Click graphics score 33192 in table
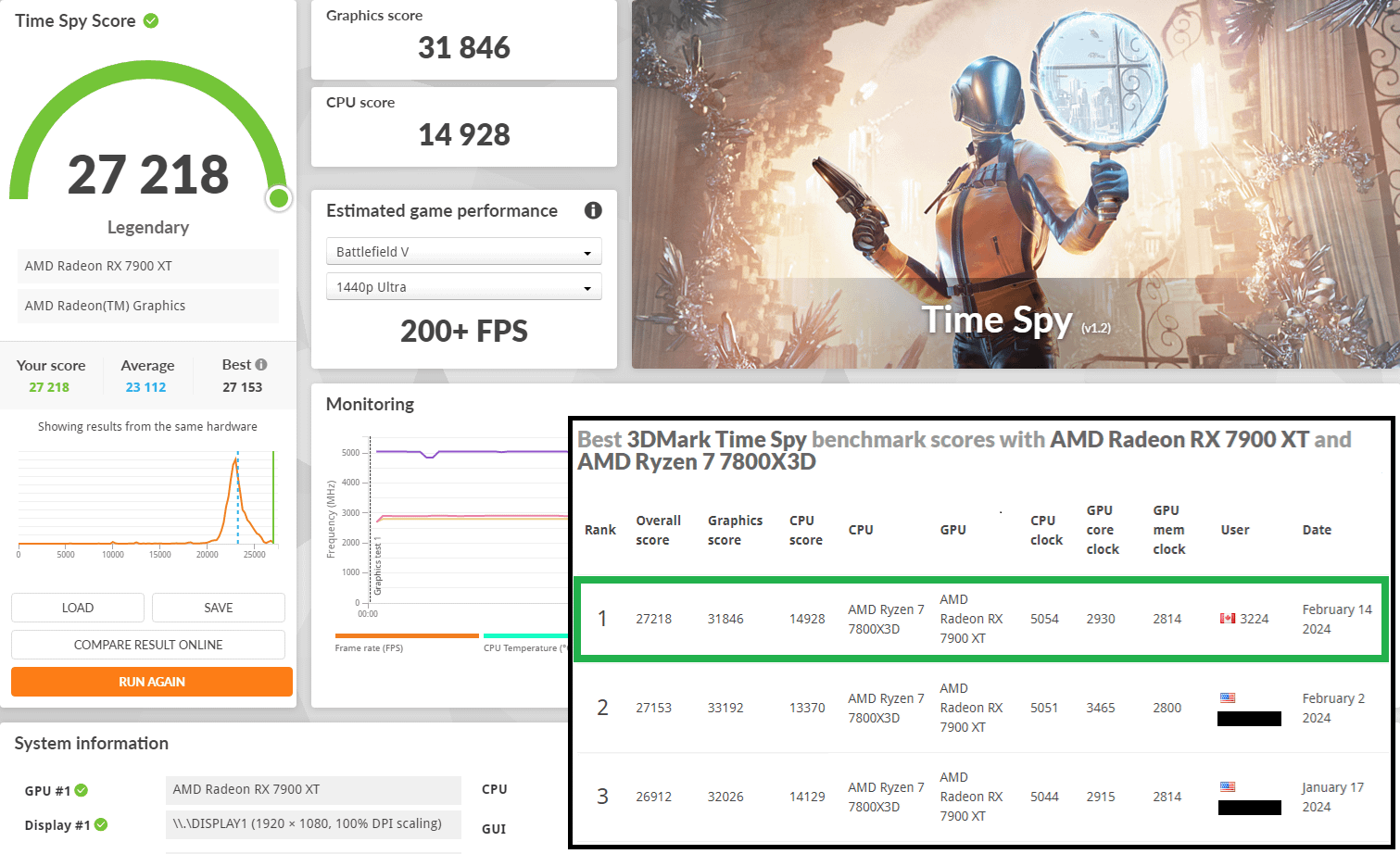The width and height of the screenshot is (1400, 854). click(x=725, y=708)
